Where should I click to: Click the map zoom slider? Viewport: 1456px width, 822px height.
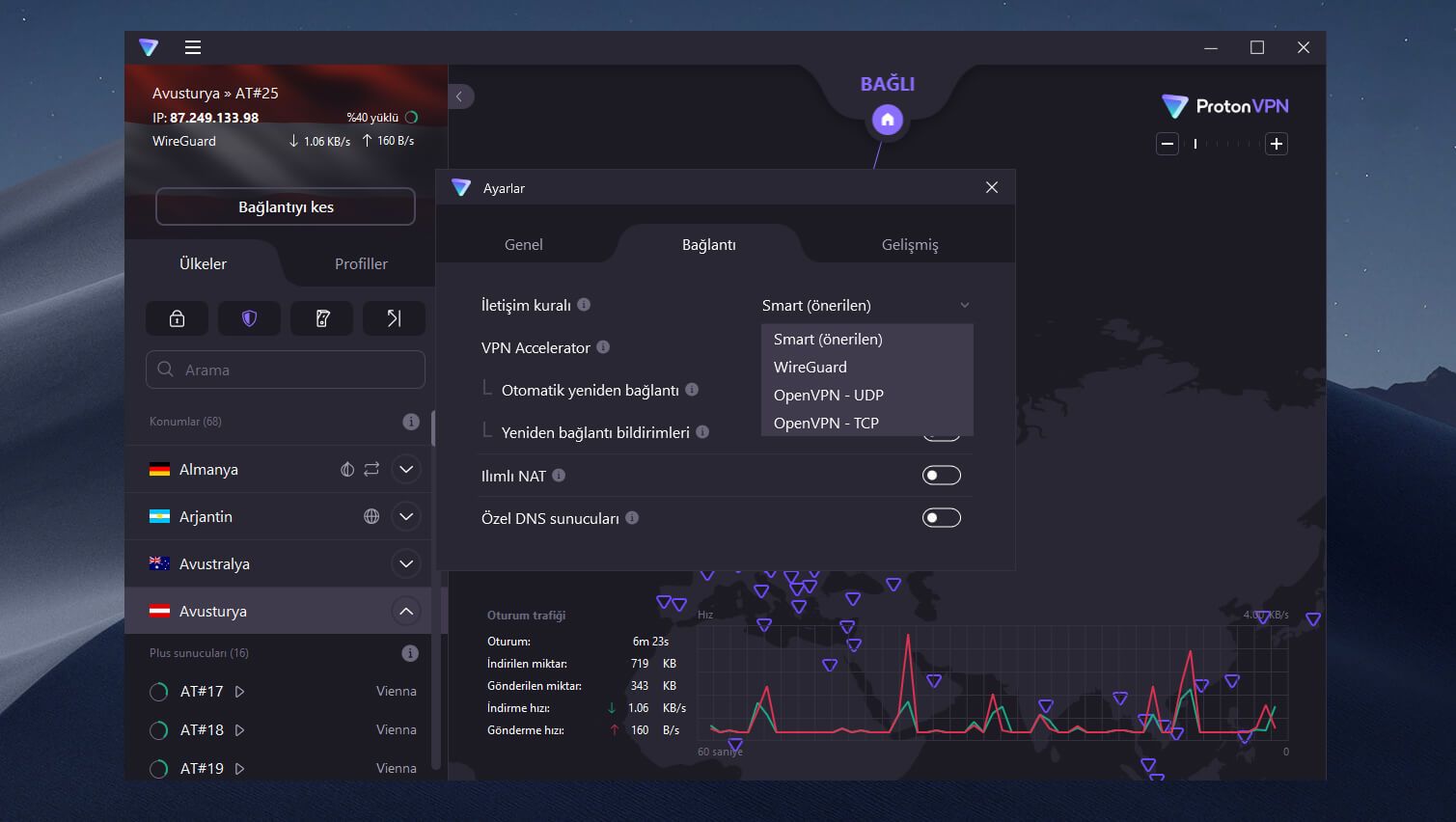1222,144
